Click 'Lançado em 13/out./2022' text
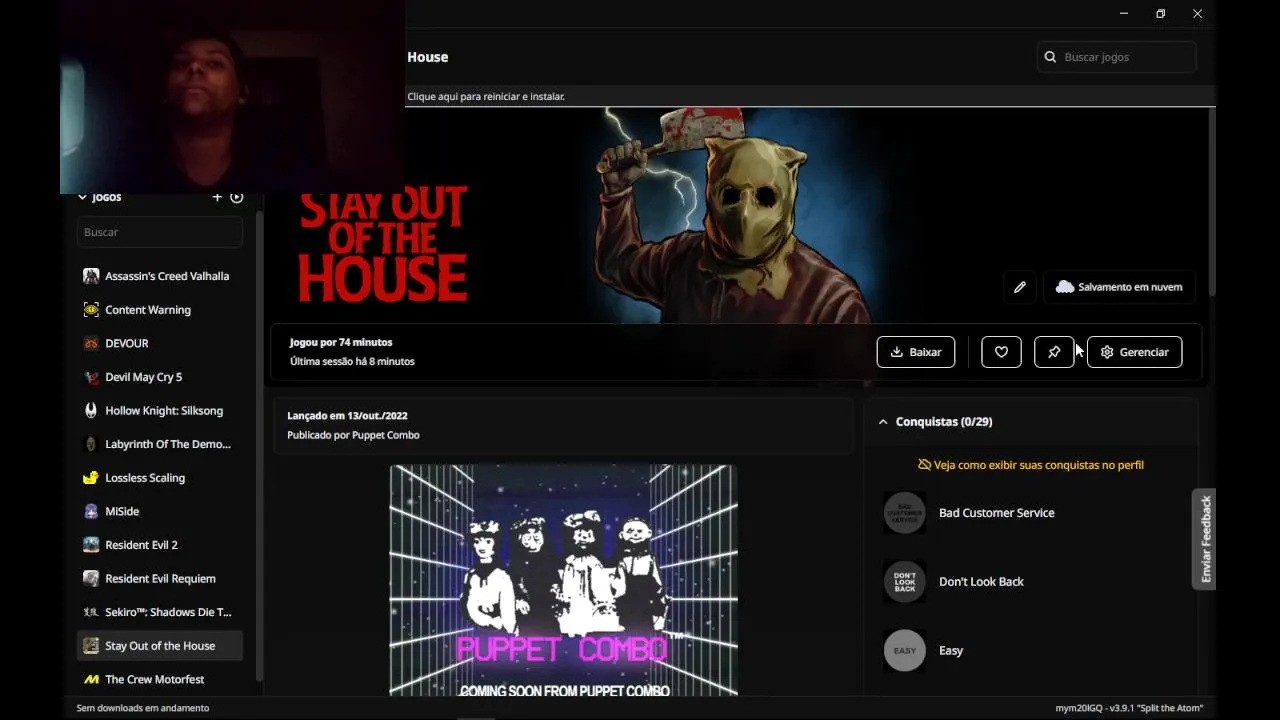This screenshot has width=1280, height=720. (x=347, y=415)
